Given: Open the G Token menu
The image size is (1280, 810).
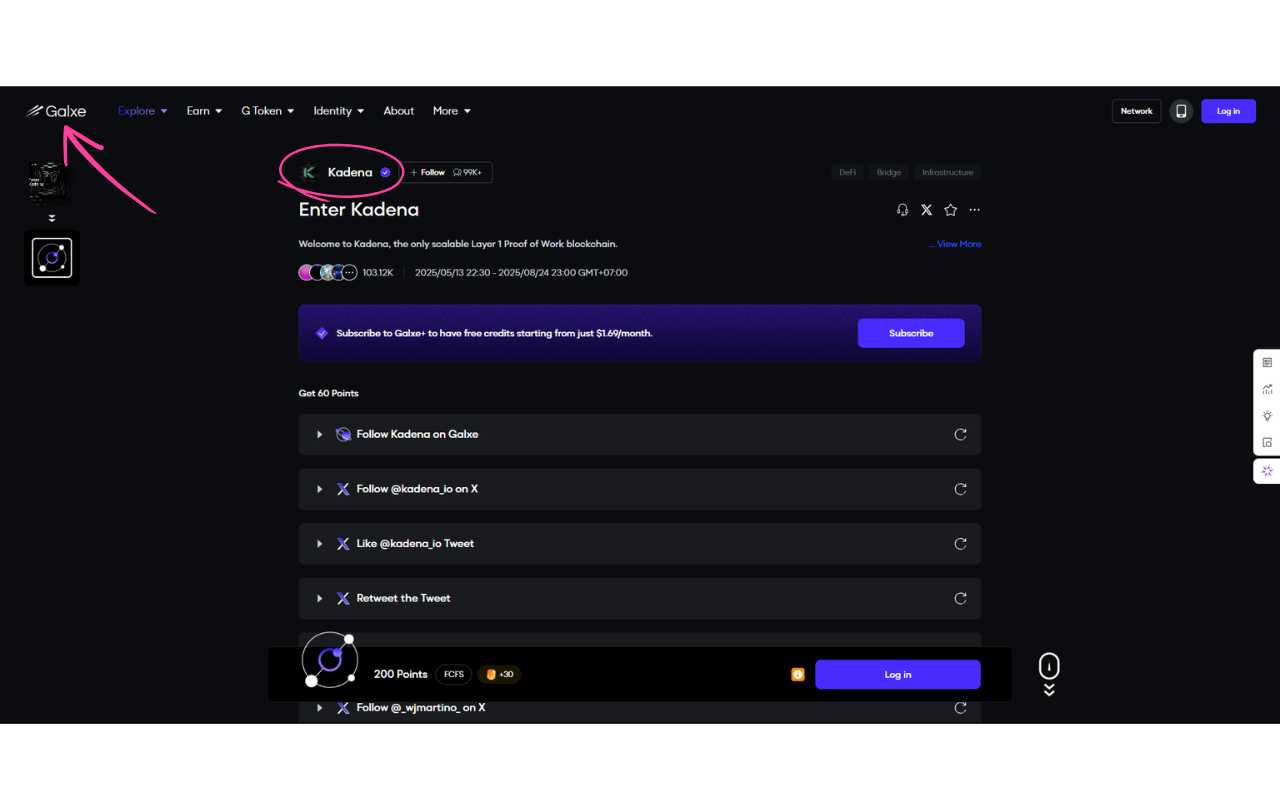Looking at the screenshot, I should pos(267,111).
